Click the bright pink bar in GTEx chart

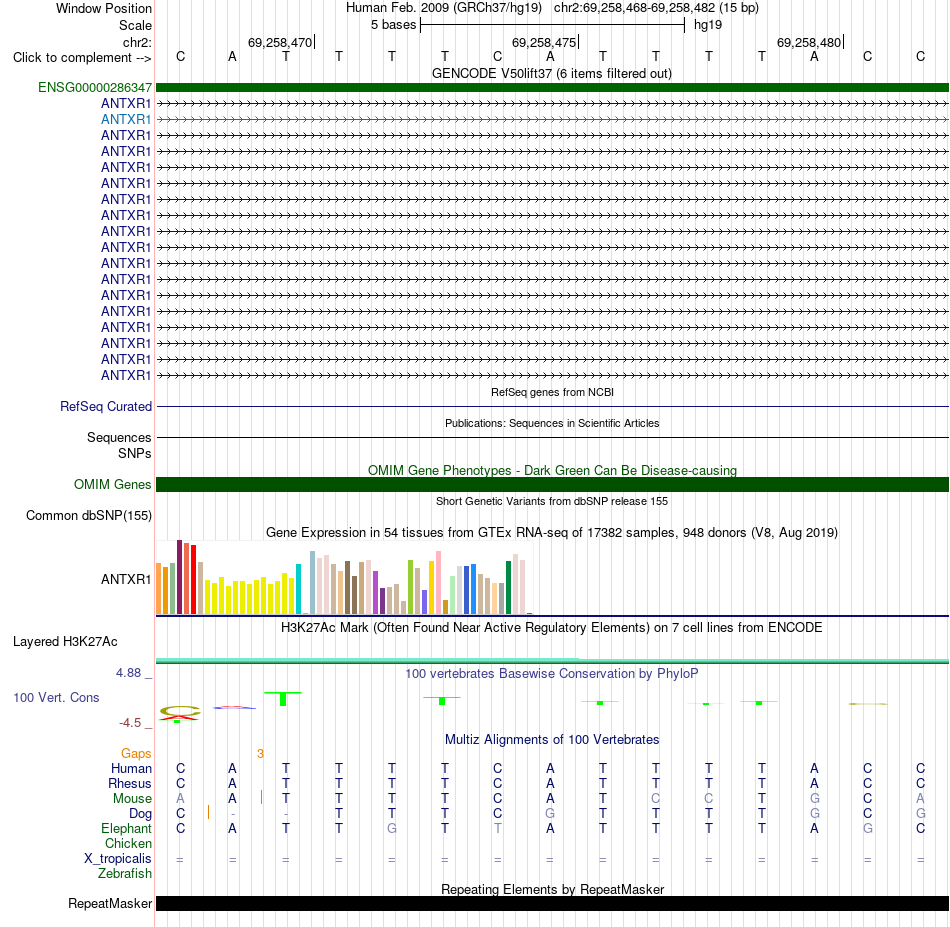pyautogui.click(x=439, y=583)
